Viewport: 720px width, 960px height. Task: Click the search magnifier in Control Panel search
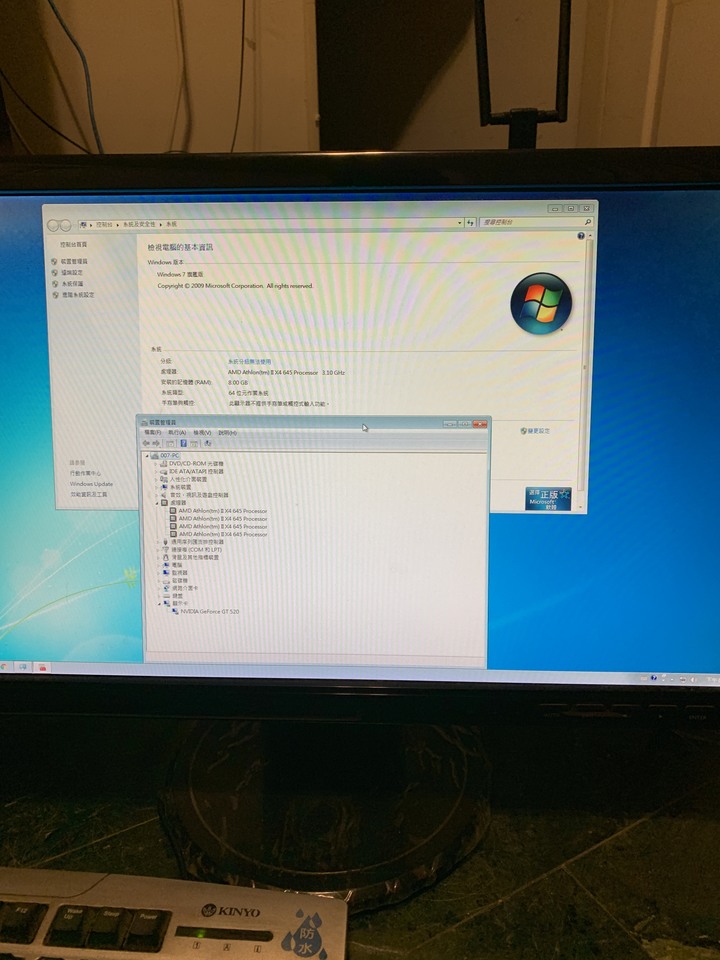tap(588, 222)
